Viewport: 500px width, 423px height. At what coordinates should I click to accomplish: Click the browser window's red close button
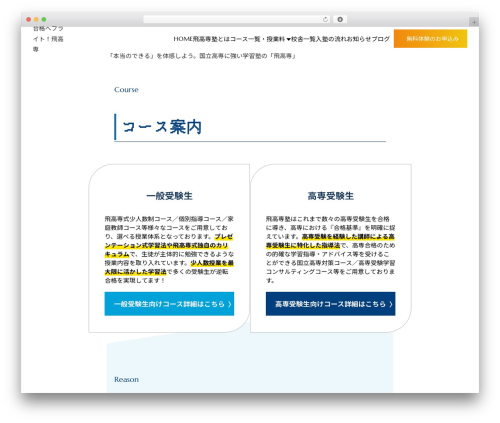(29, 20)
